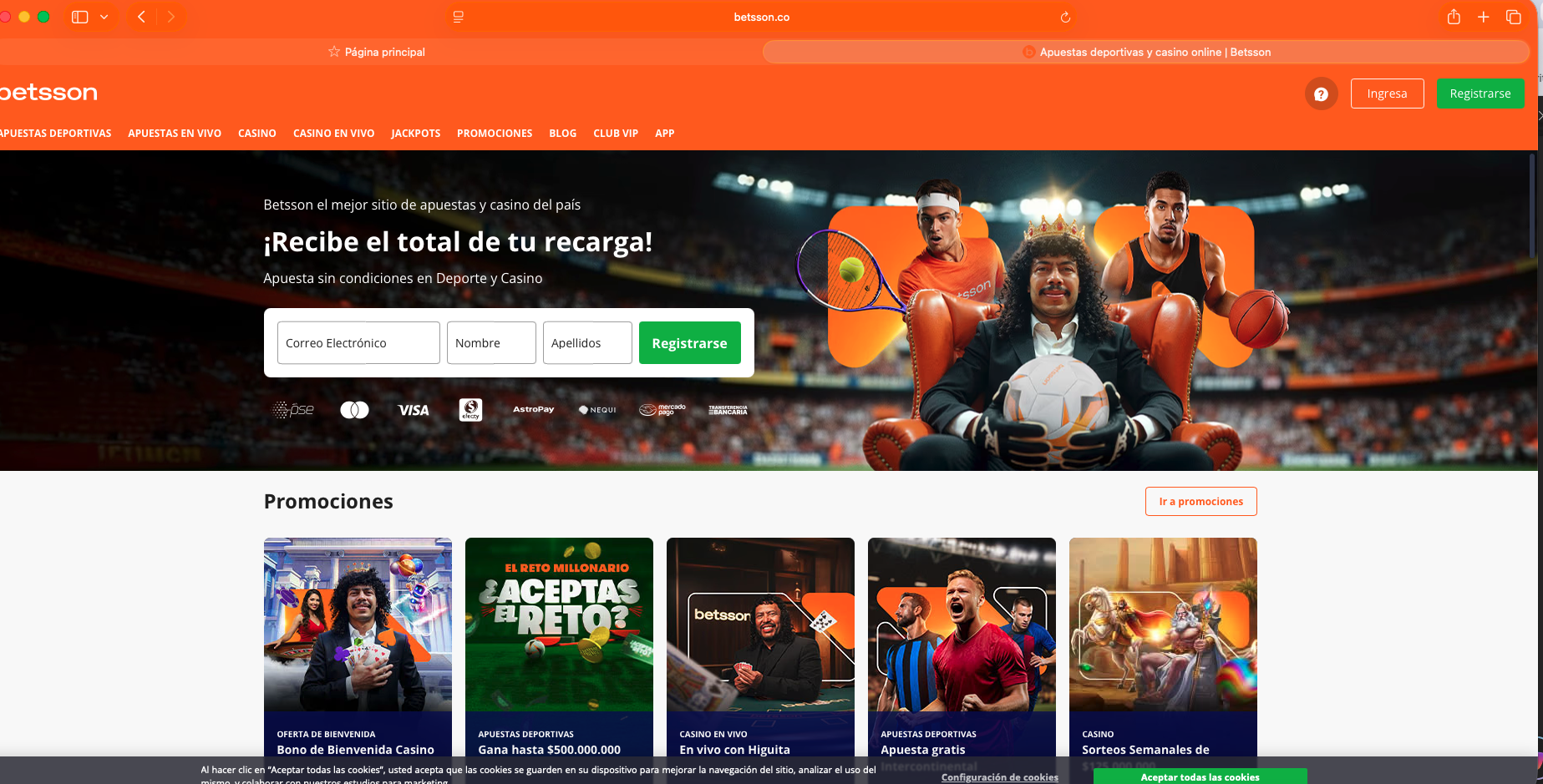Image resolution: width=1543 pixels, height=784 pixels.
Task: Click the Mercado Pago payment logo
Action: [x=662, y=409]
